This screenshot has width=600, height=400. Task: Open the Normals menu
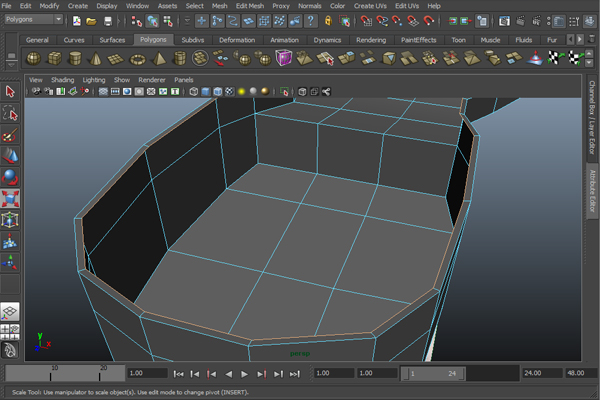tap(310, 6)
